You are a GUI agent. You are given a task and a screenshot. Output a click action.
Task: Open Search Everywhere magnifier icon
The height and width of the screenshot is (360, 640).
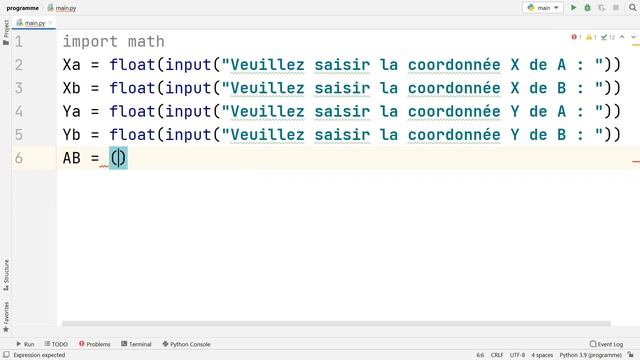(x=633, y=7)
